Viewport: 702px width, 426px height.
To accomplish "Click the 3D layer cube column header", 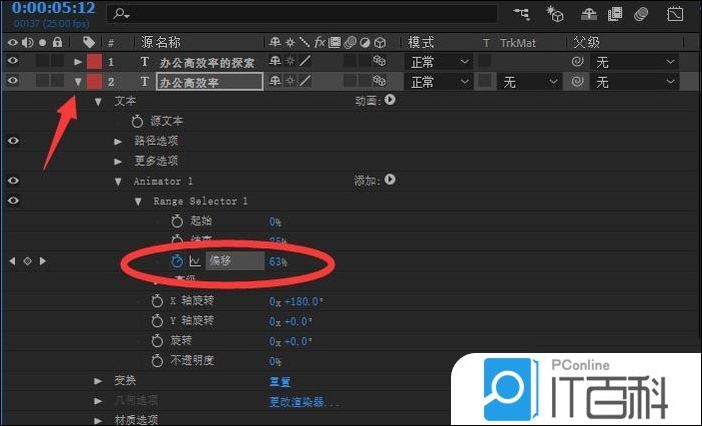I will 380,43.
